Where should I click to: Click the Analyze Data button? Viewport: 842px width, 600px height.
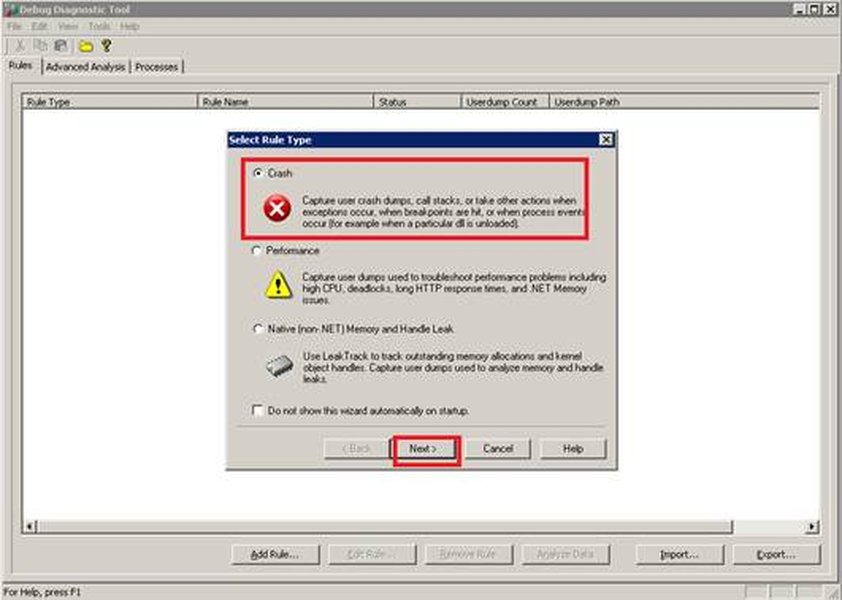565,554
